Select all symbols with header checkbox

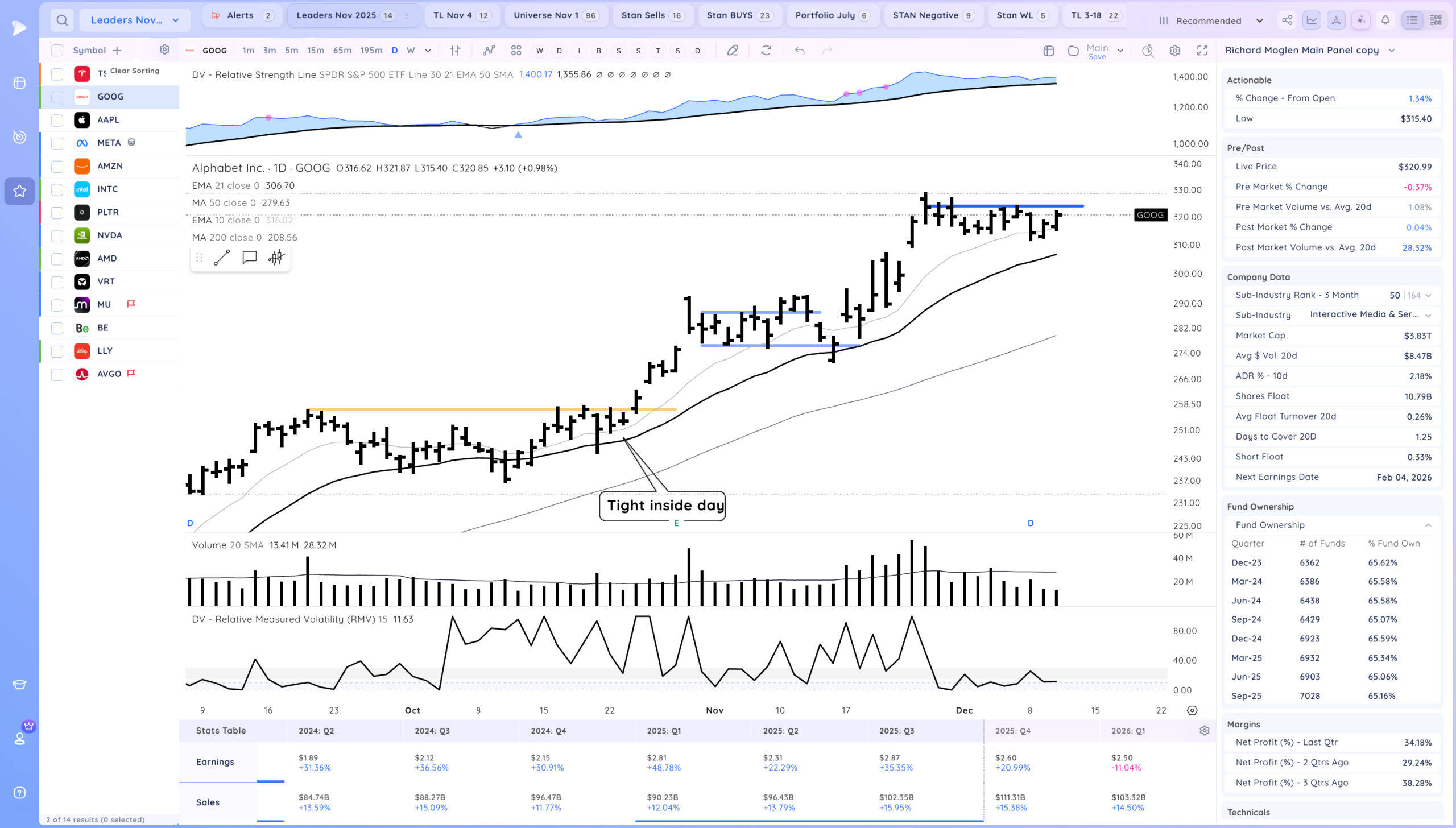click(57, 50)
